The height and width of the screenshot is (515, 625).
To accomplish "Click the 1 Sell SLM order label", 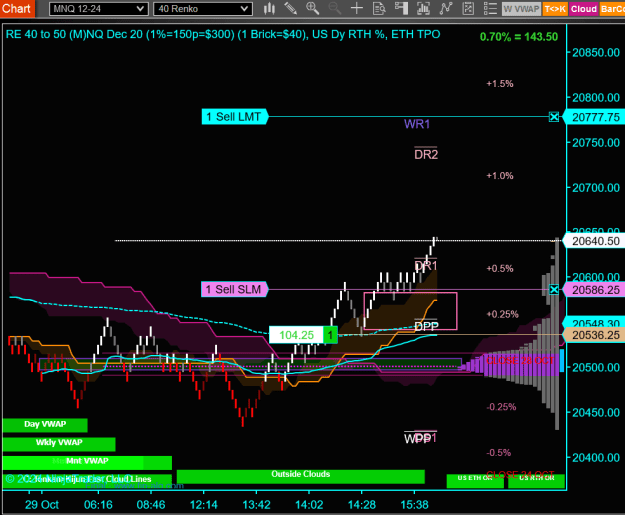I will pos(234,289).
